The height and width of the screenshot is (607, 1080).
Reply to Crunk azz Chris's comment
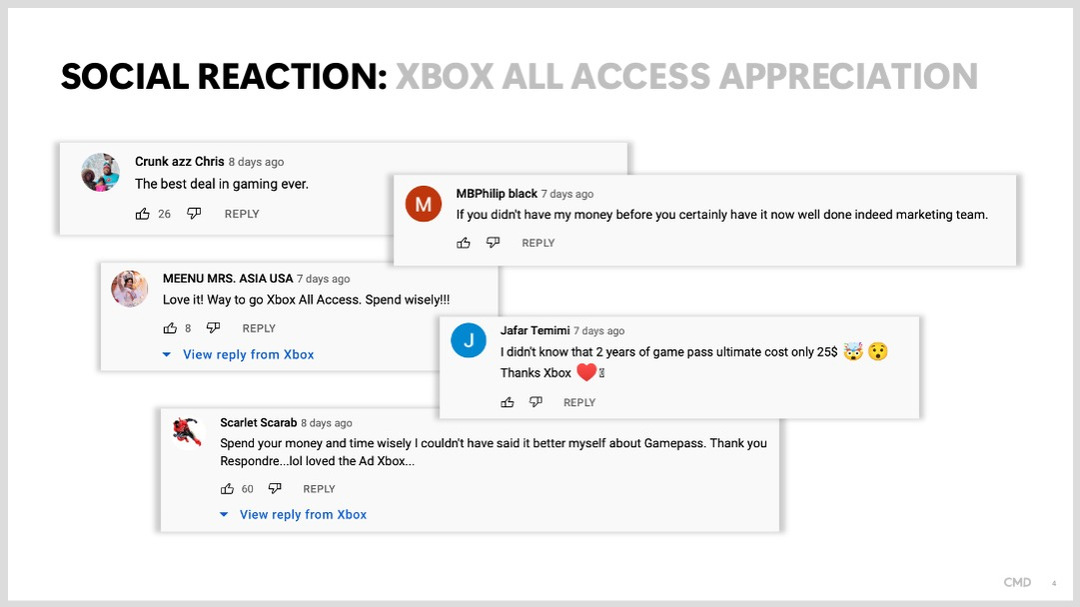242,214
